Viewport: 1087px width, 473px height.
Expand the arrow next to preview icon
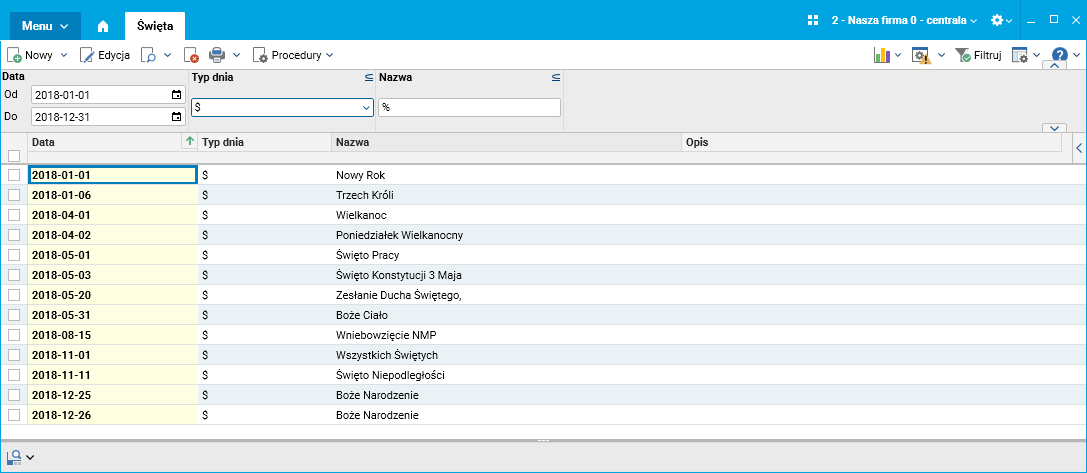pos(167,55)
